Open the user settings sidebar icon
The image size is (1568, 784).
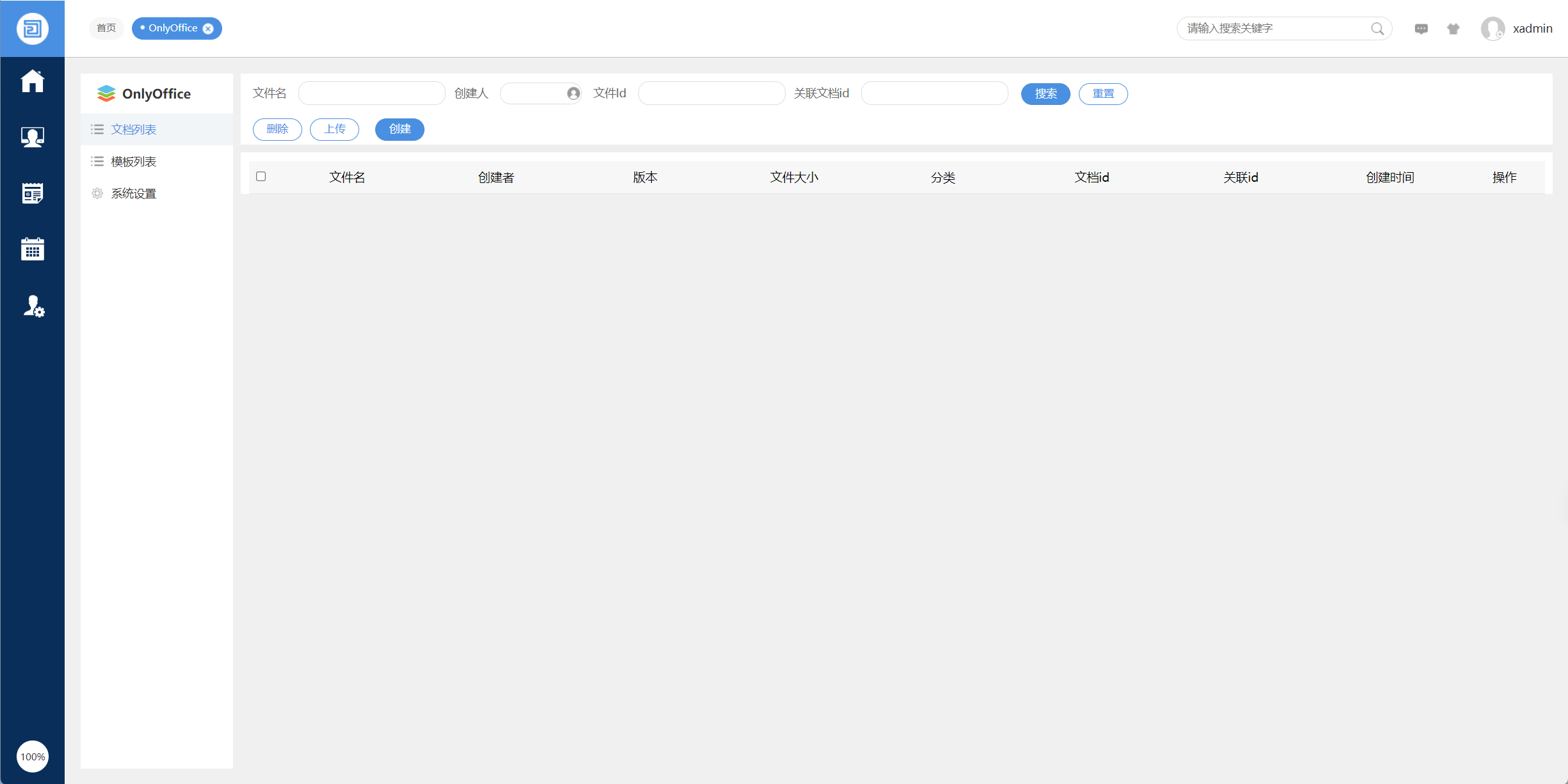pos(33,307)
